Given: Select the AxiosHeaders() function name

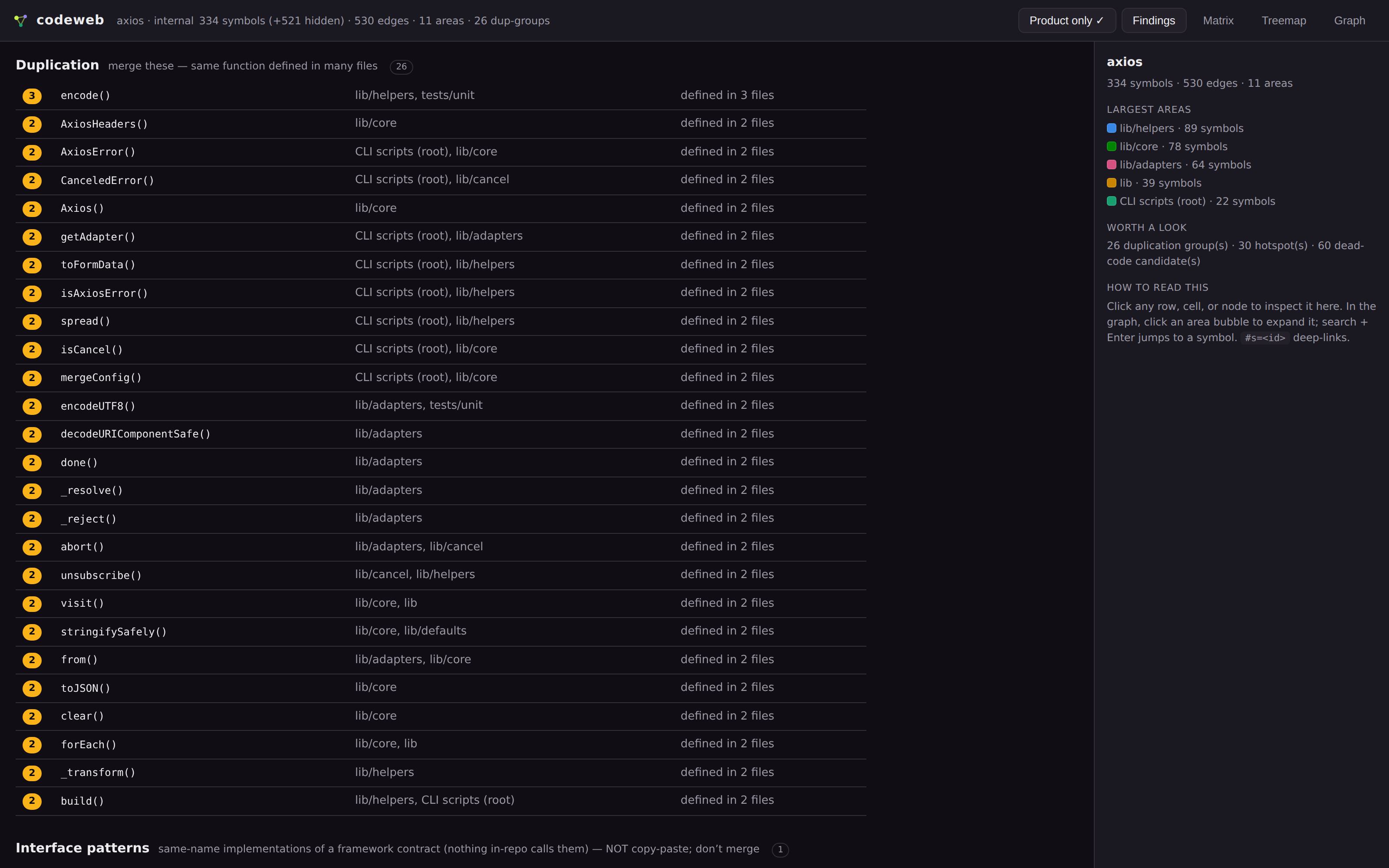Looking at the screenshot, I should point(105,124).
